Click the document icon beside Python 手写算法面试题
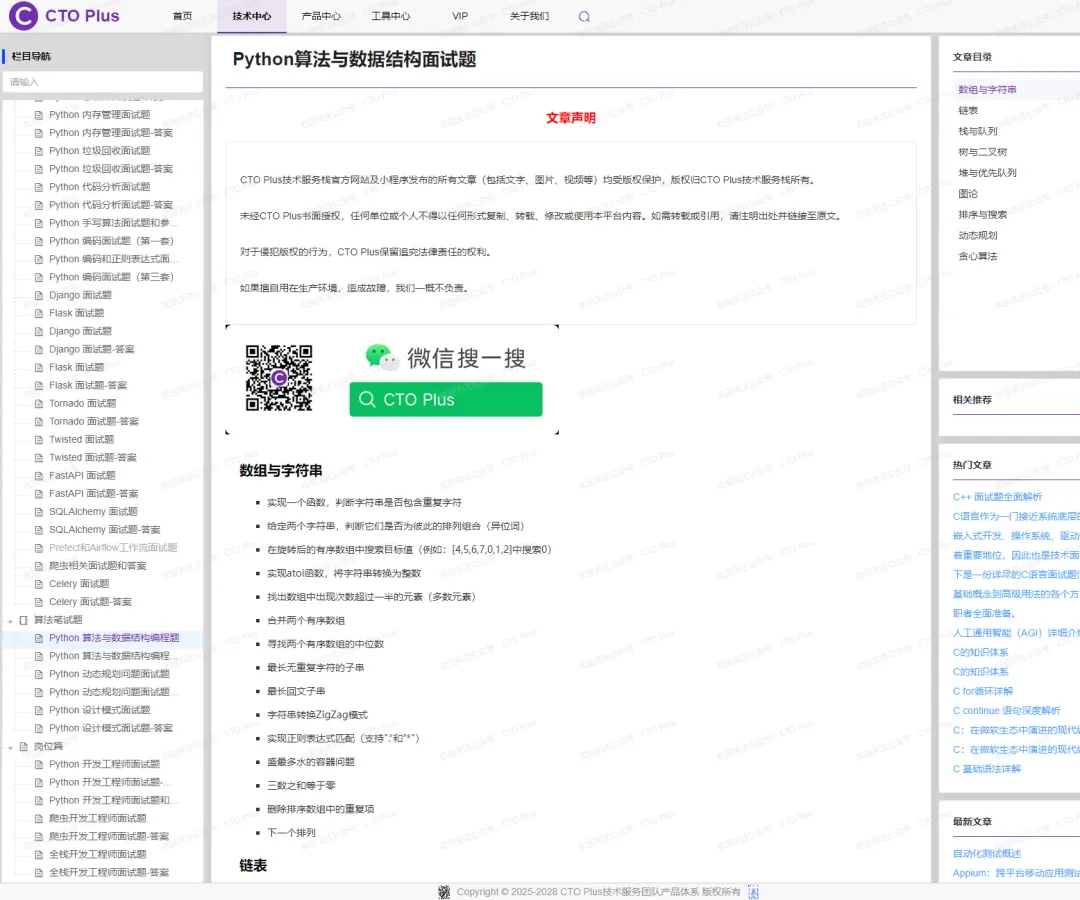The width and height of the screenshot is (1080, 900). (x=39, y=223)
